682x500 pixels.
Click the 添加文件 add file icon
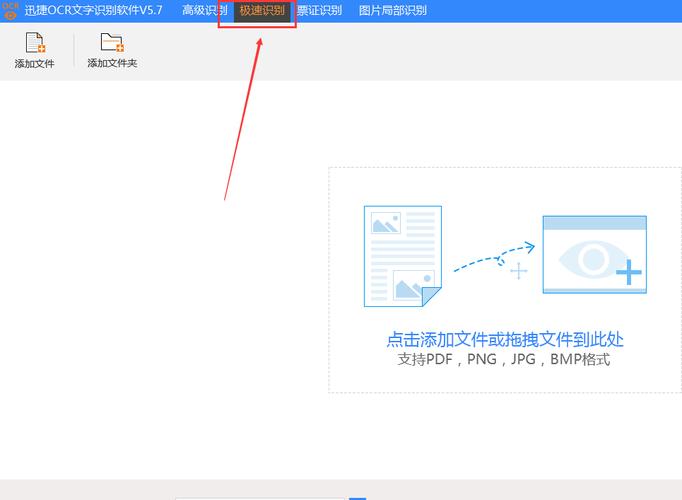(35, 43)
